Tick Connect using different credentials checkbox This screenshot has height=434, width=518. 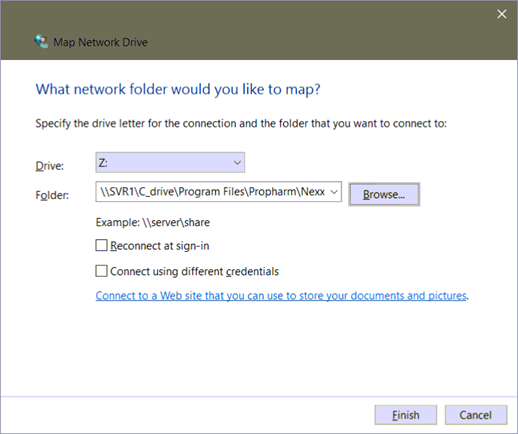click(x=101, y=271)
